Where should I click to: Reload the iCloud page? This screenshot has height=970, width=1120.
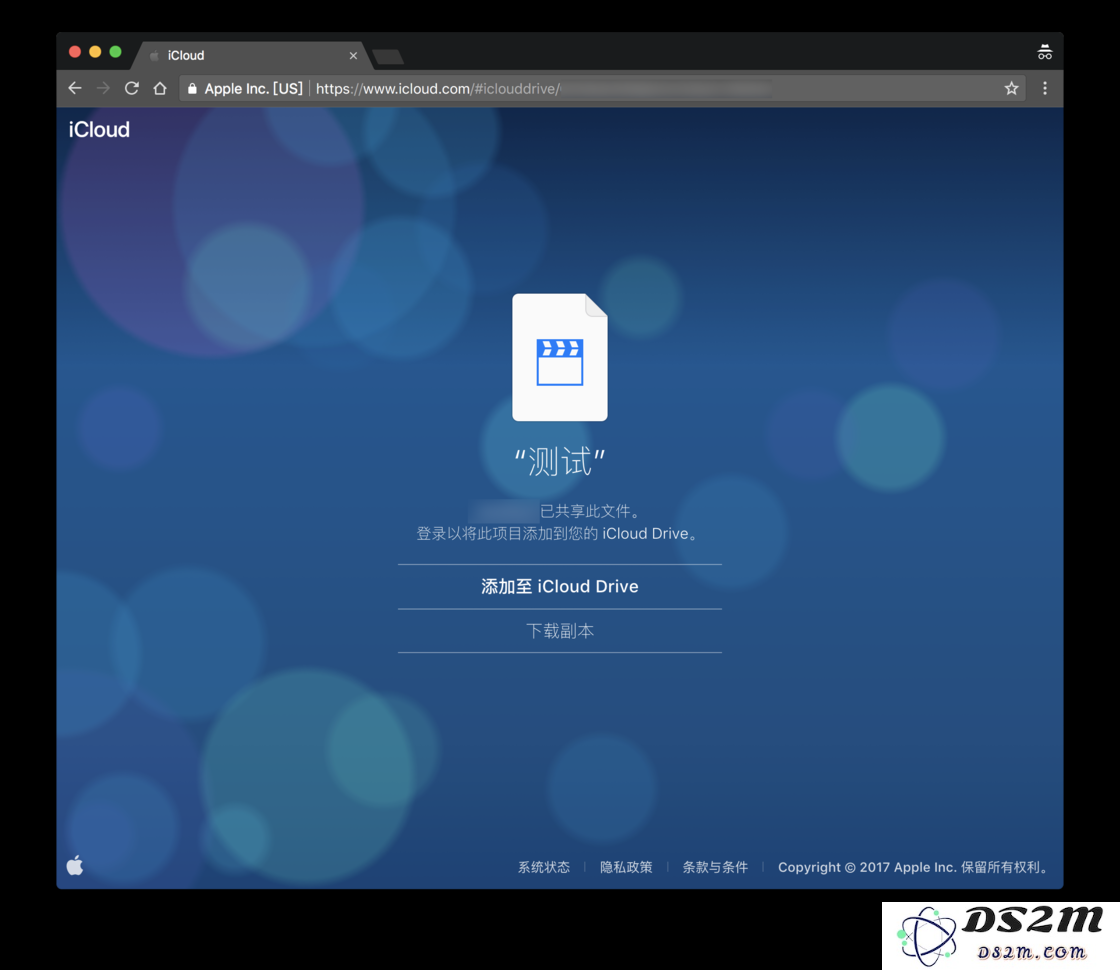131,89
